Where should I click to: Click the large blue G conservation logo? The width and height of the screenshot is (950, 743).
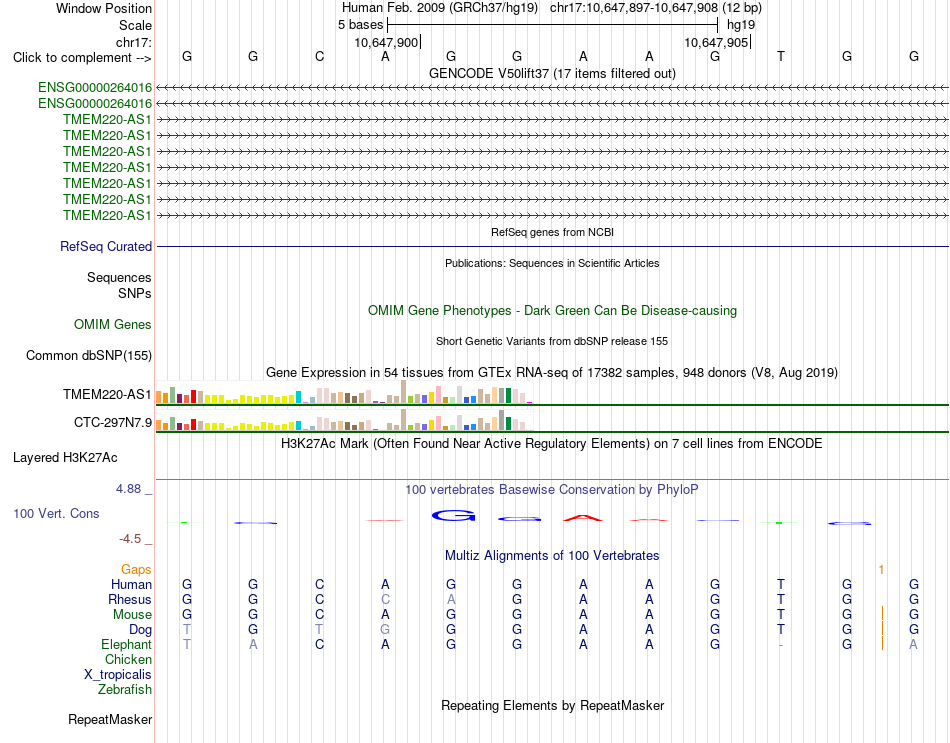coord(453,516)
